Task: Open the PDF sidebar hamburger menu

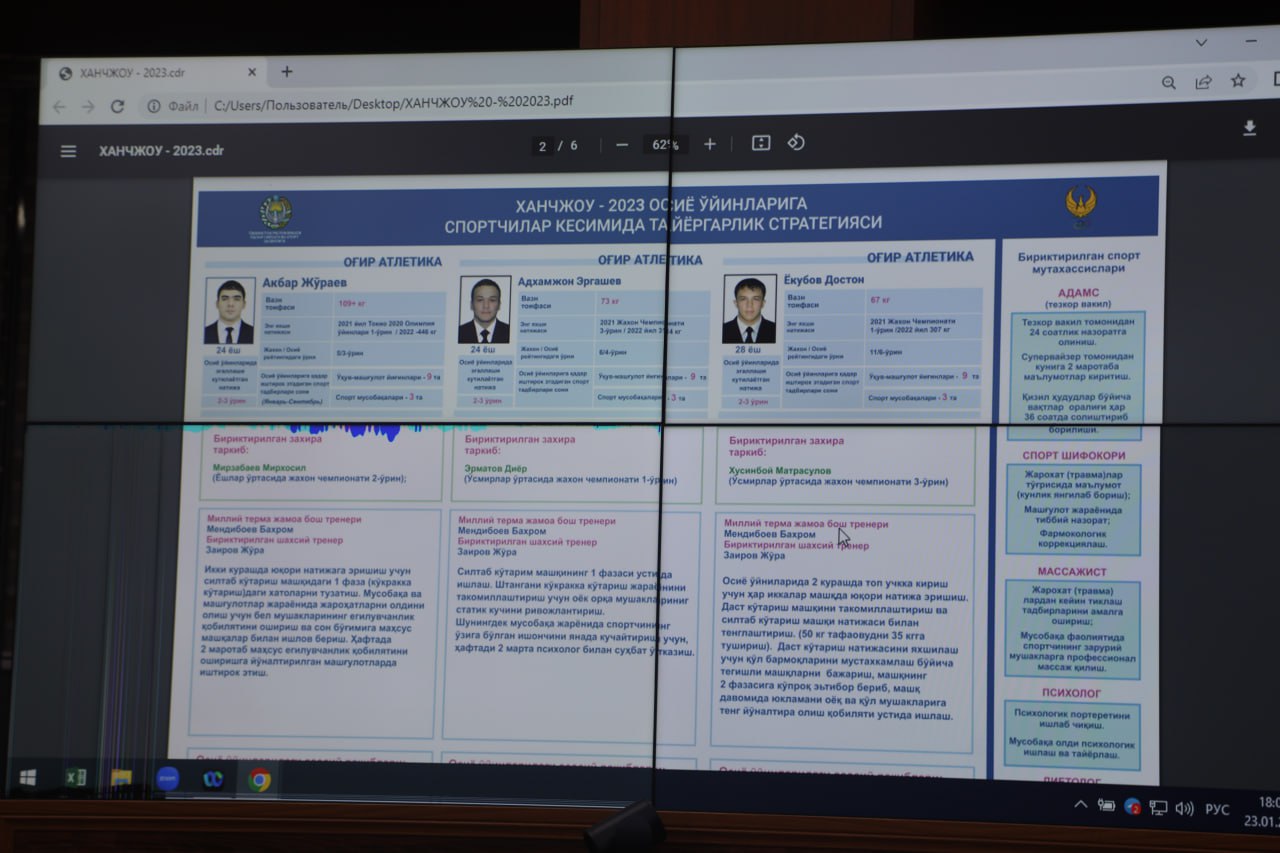Action: [x=68, y=151]
